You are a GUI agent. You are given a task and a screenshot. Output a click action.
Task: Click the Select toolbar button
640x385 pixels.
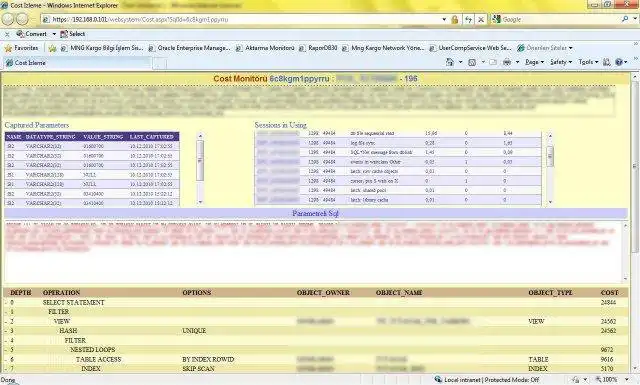point(72,34)
